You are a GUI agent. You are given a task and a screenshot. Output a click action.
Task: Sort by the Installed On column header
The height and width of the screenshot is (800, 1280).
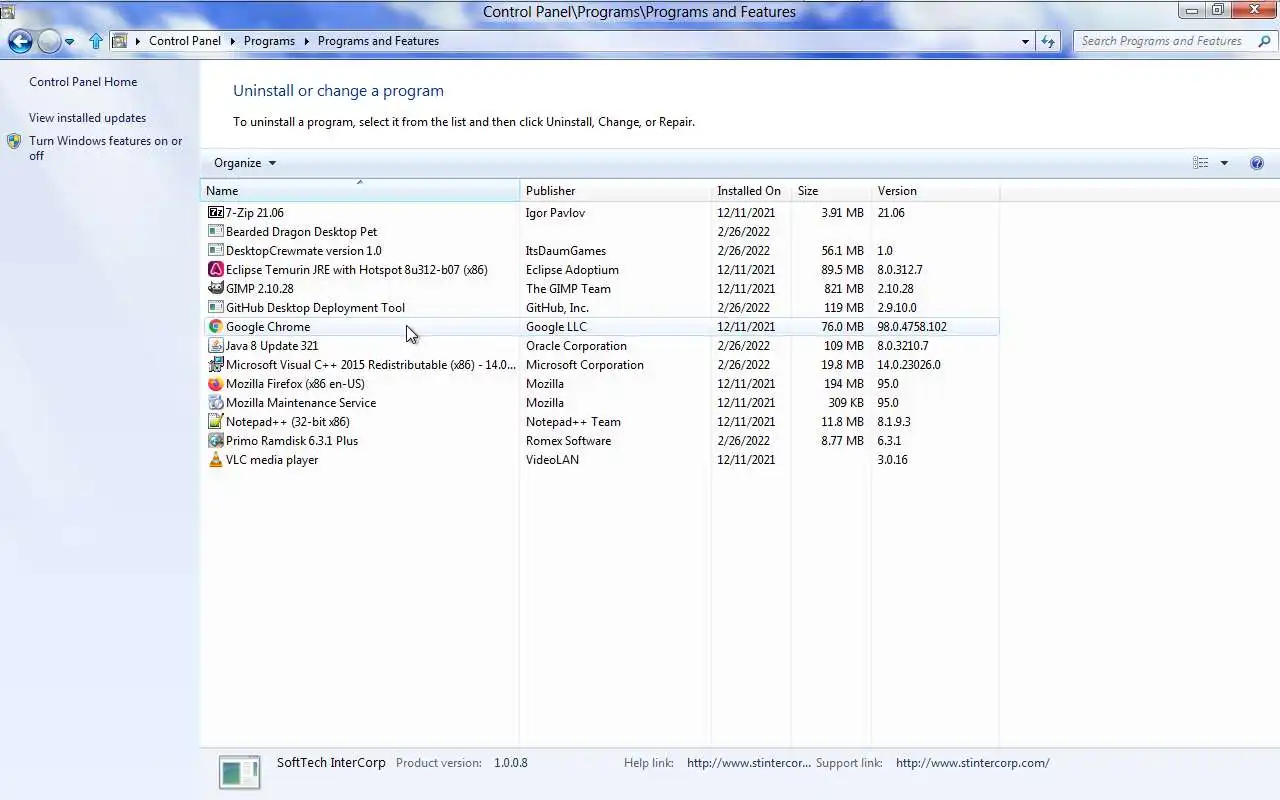coord(751,190)
